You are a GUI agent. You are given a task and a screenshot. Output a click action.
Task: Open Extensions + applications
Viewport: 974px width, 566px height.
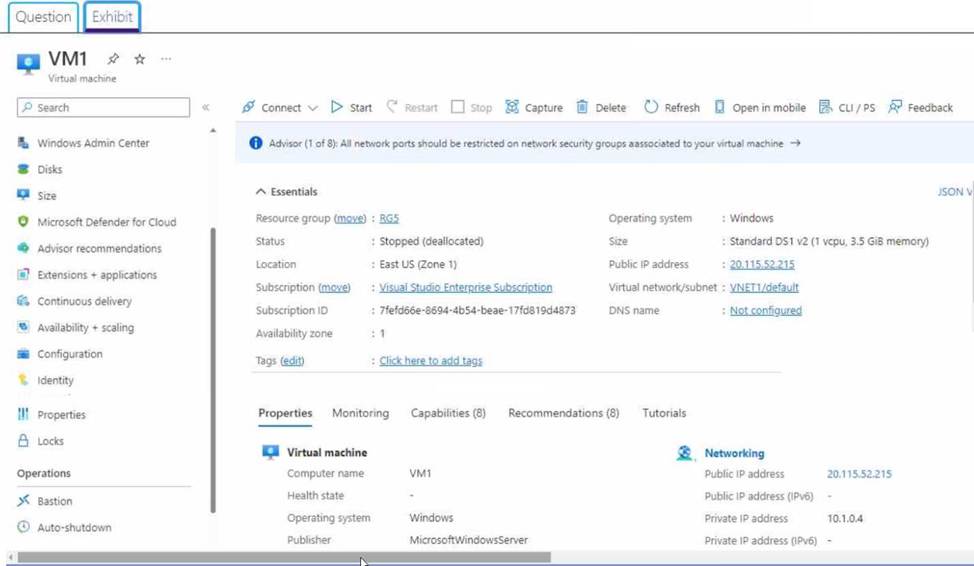[x=97, y=275]
